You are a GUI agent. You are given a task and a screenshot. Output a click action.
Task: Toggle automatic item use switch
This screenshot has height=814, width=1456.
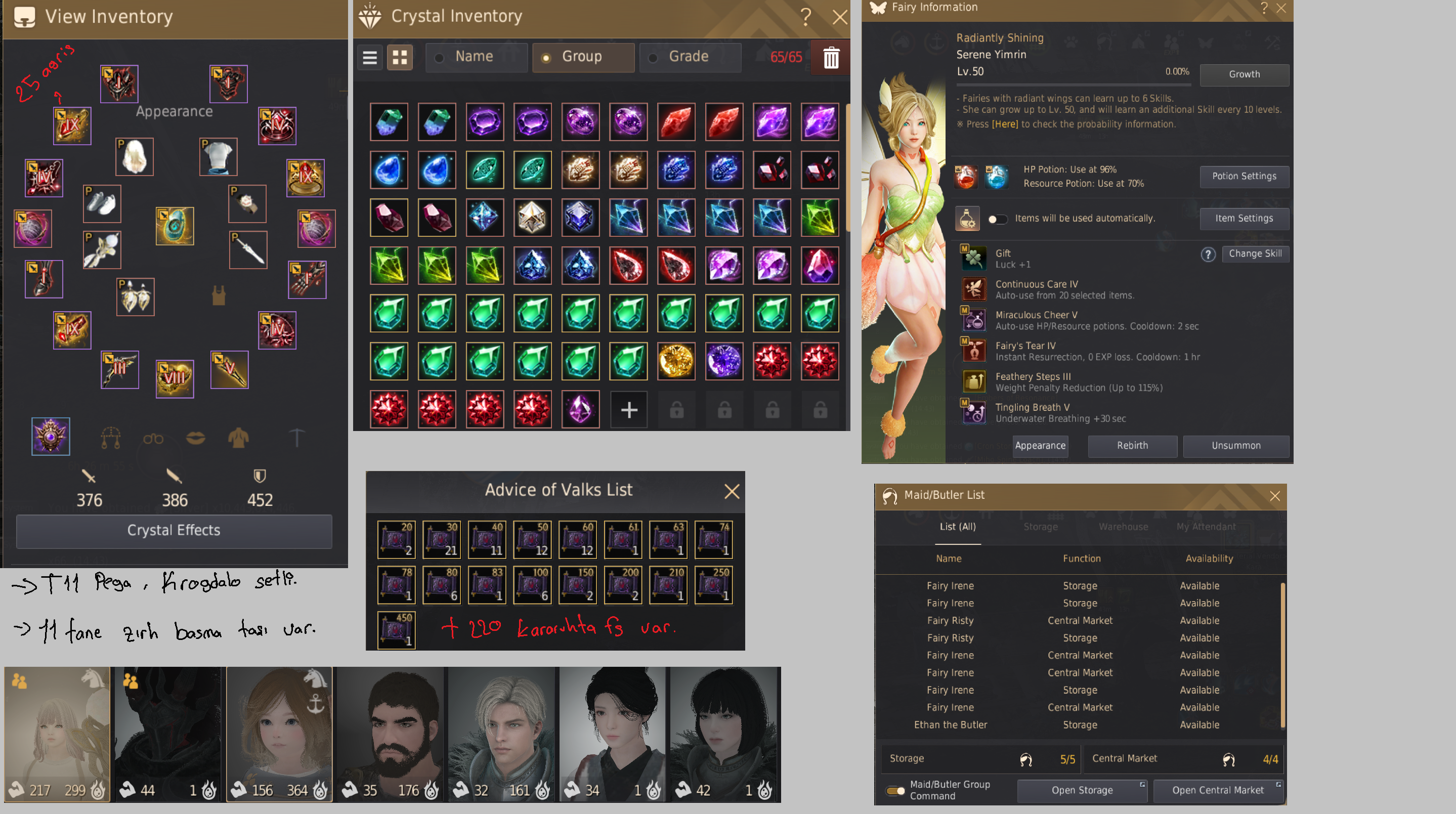997,219
